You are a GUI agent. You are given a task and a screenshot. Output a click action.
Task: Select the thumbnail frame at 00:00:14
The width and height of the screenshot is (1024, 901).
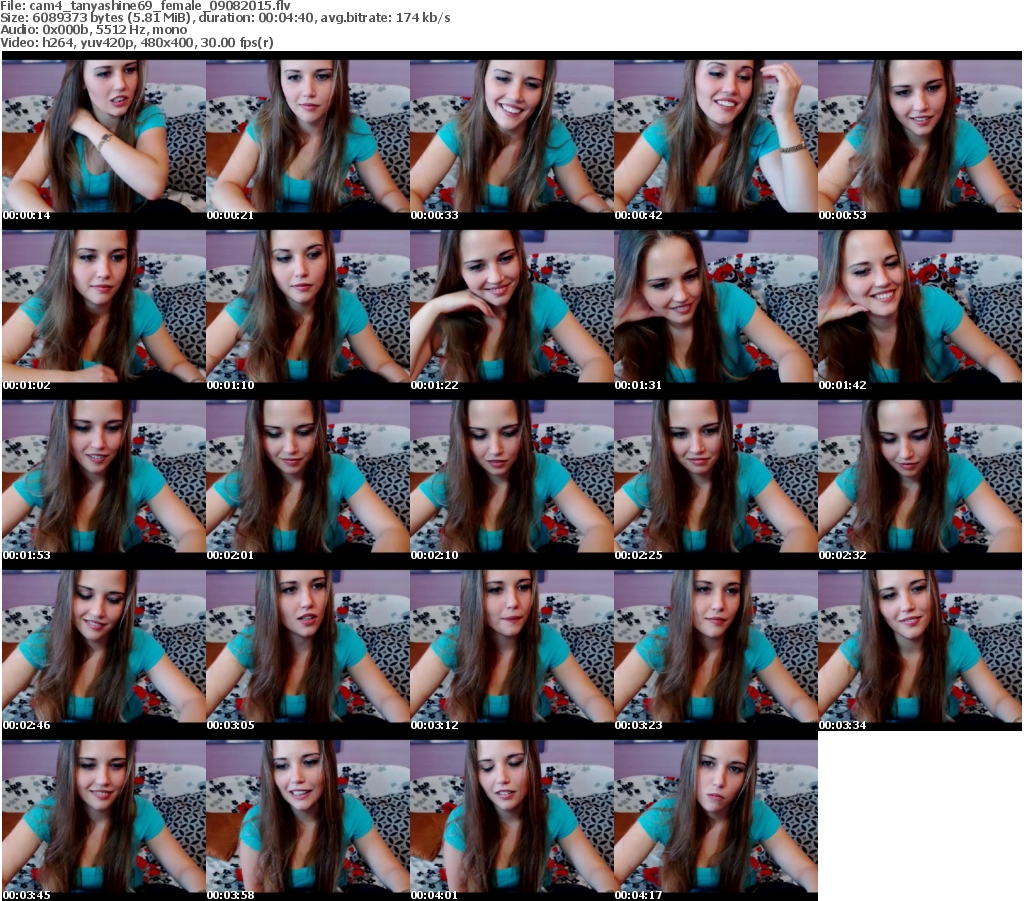[x=104, y=136]
